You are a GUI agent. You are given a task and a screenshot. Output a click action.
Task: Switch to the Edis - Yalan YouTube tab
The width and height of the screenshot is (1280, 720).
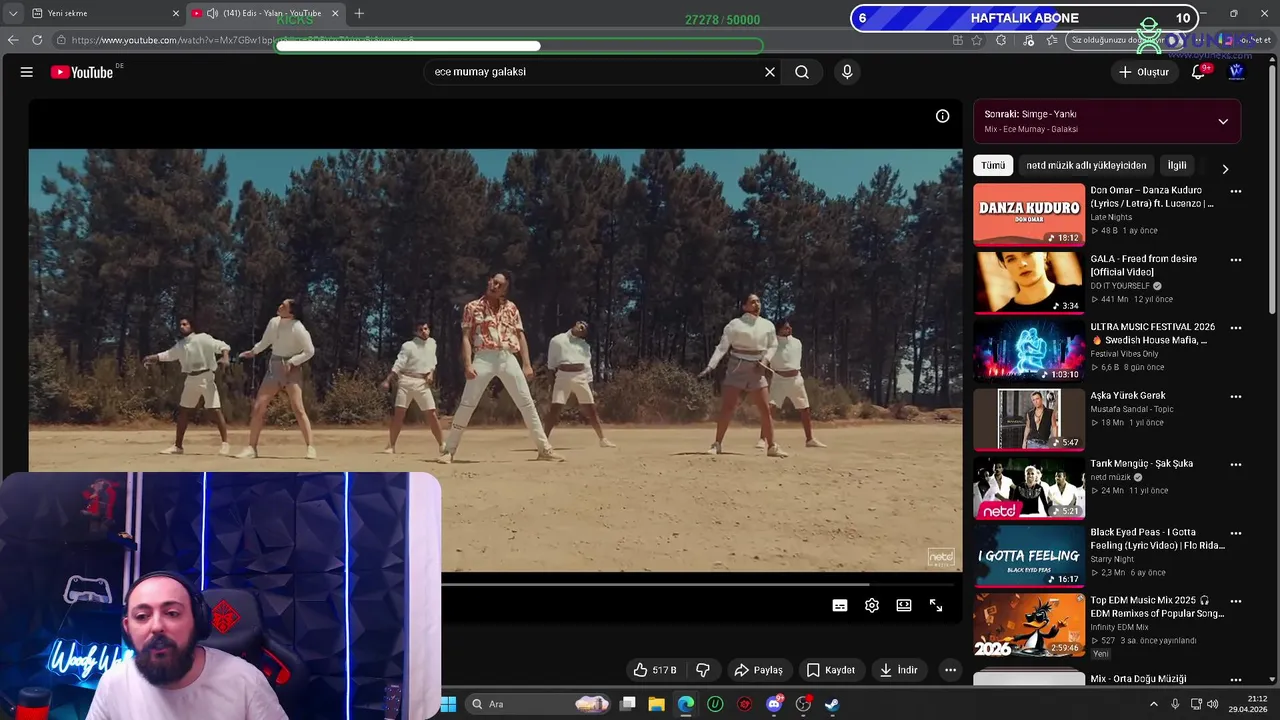click(x=265, y=13)
